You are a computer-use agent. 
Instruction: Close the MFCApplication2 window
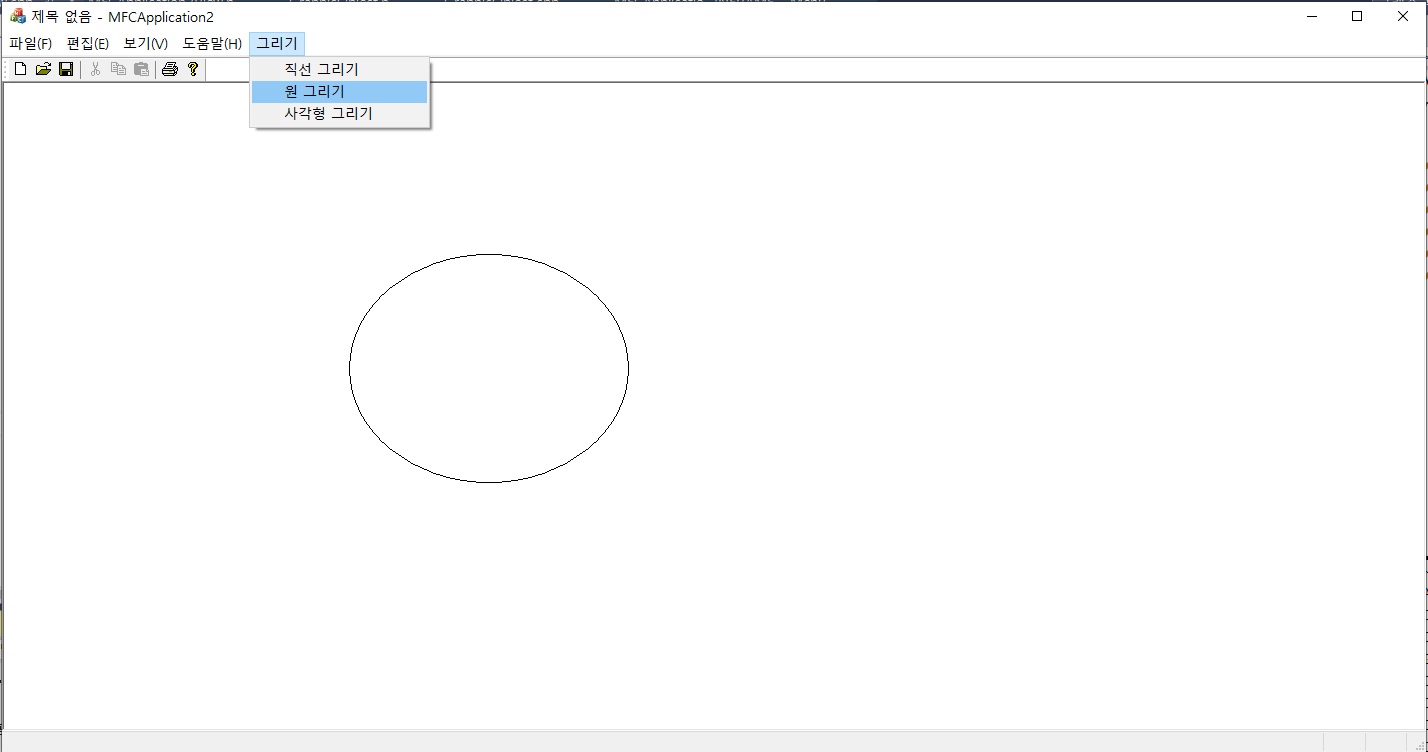(x=1403, y=16)
